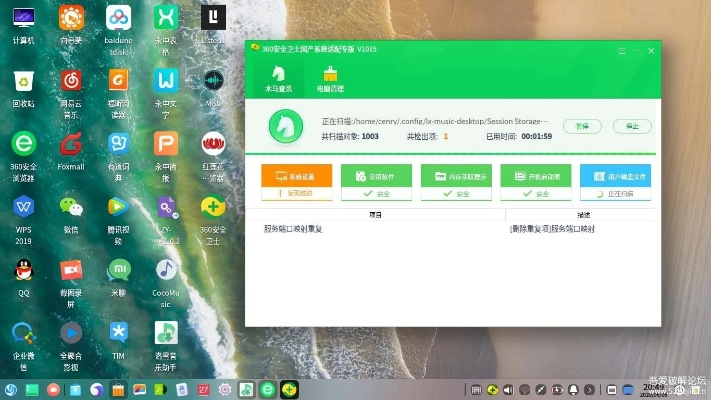Select the 用户确定文件 scan category
Viewport: 711px width, 400px height.
point(615,175)
